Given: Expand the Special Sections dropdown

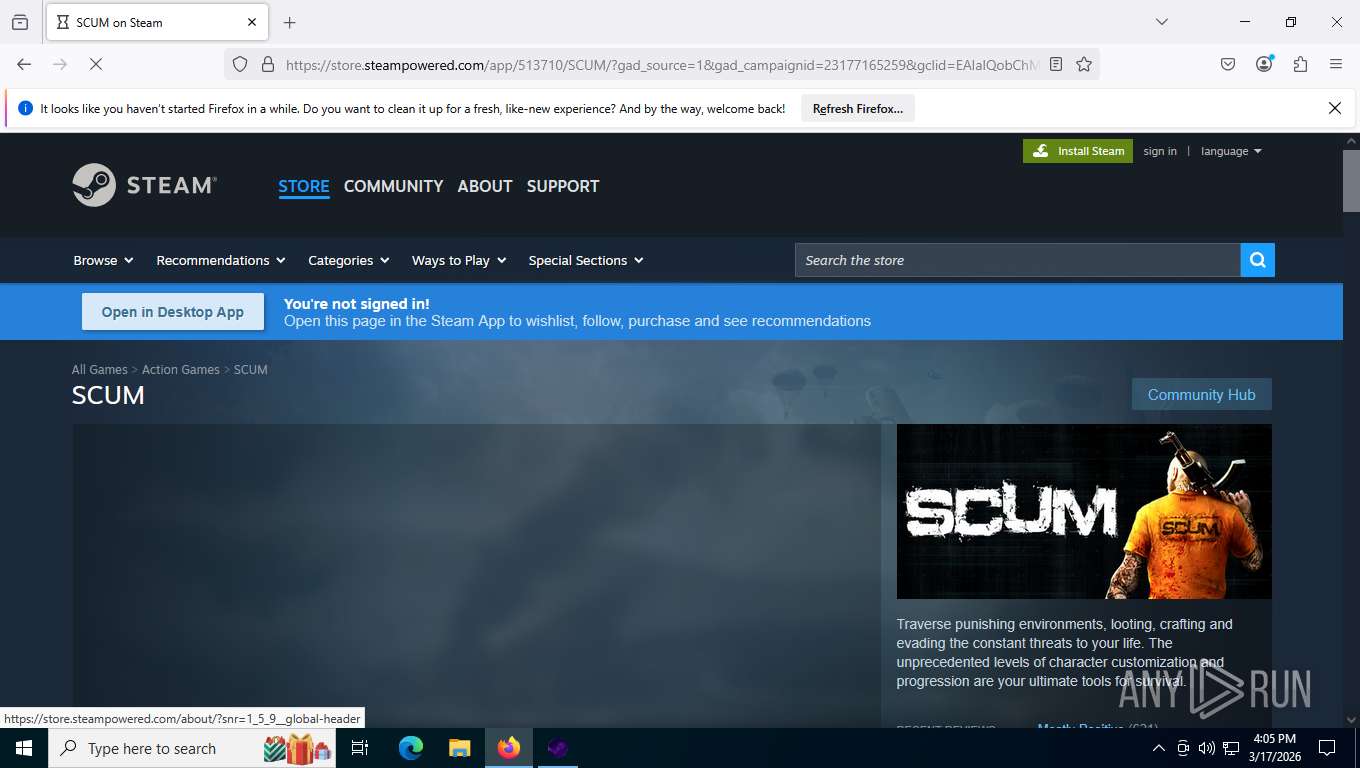Looking at the screenshot, I should (586, 260).
